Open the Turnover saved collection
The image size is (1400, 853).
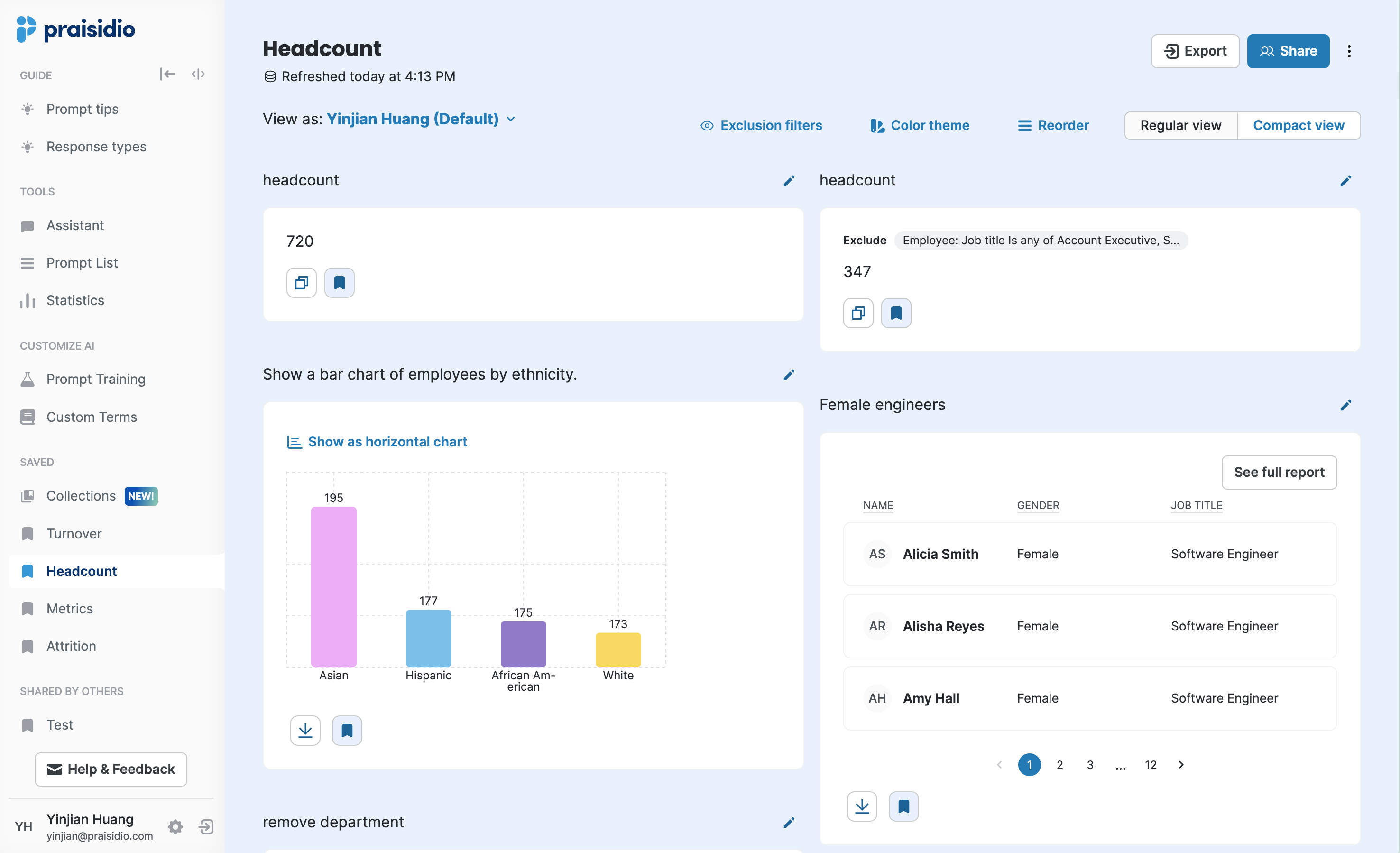pos(74,533)
